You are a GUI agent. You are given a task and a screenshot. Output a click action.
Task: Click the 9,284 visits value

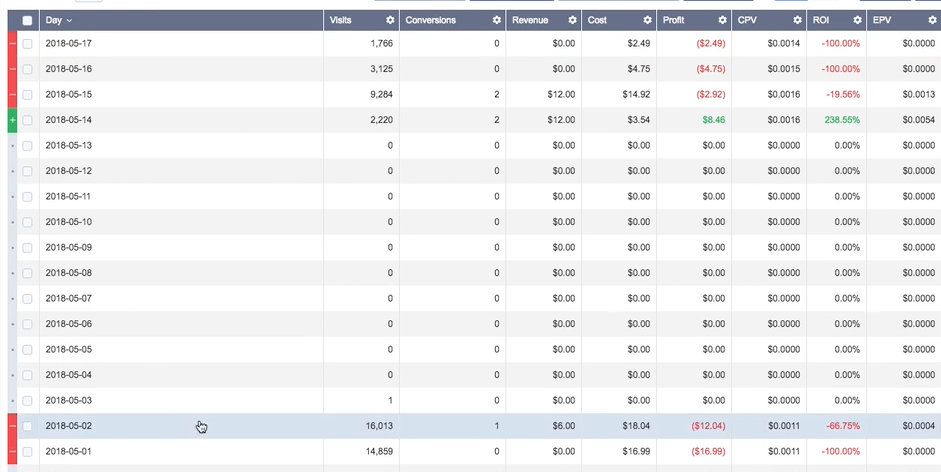pos(382,95)
